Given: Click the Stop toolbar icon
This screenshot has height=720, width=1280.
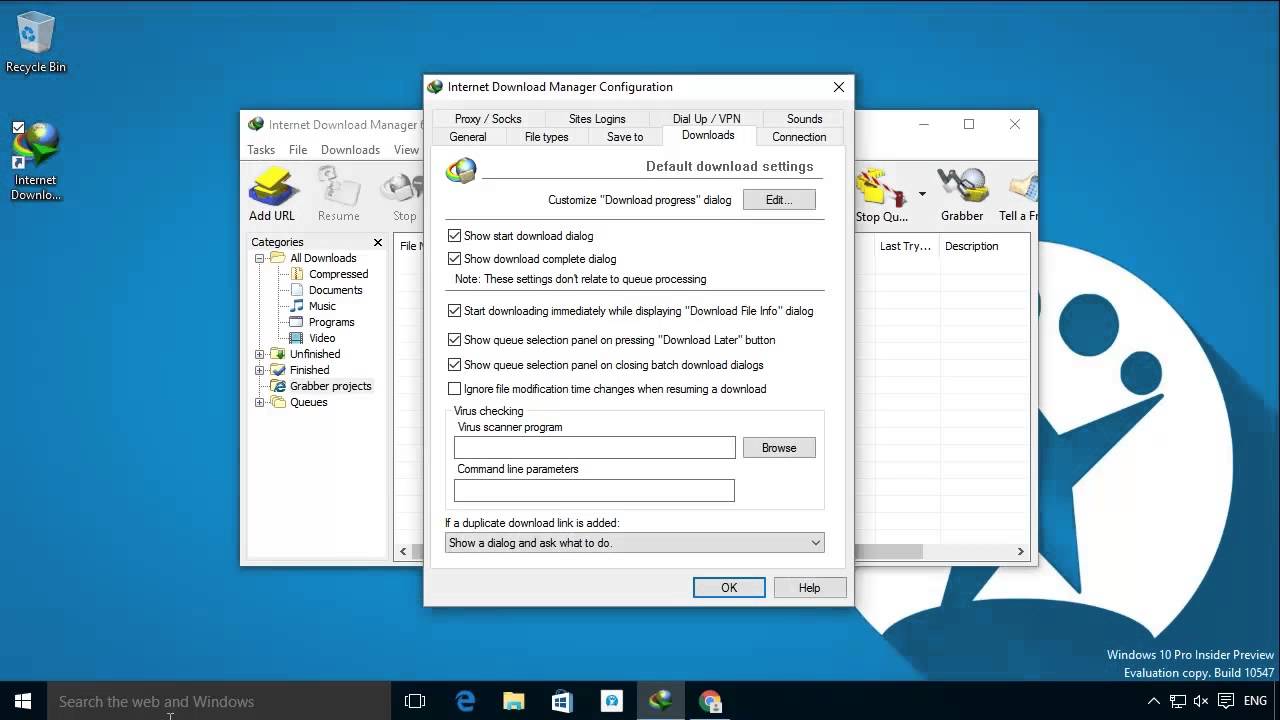Looking at the screenshot, I should 404,194.
